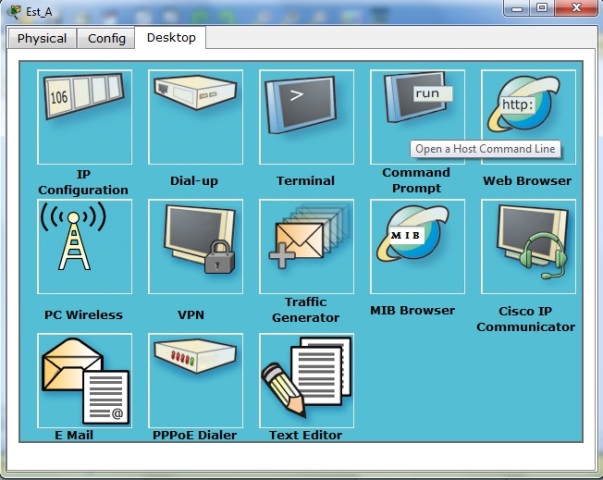Open the MIB Browser

(x=417, y=246)
